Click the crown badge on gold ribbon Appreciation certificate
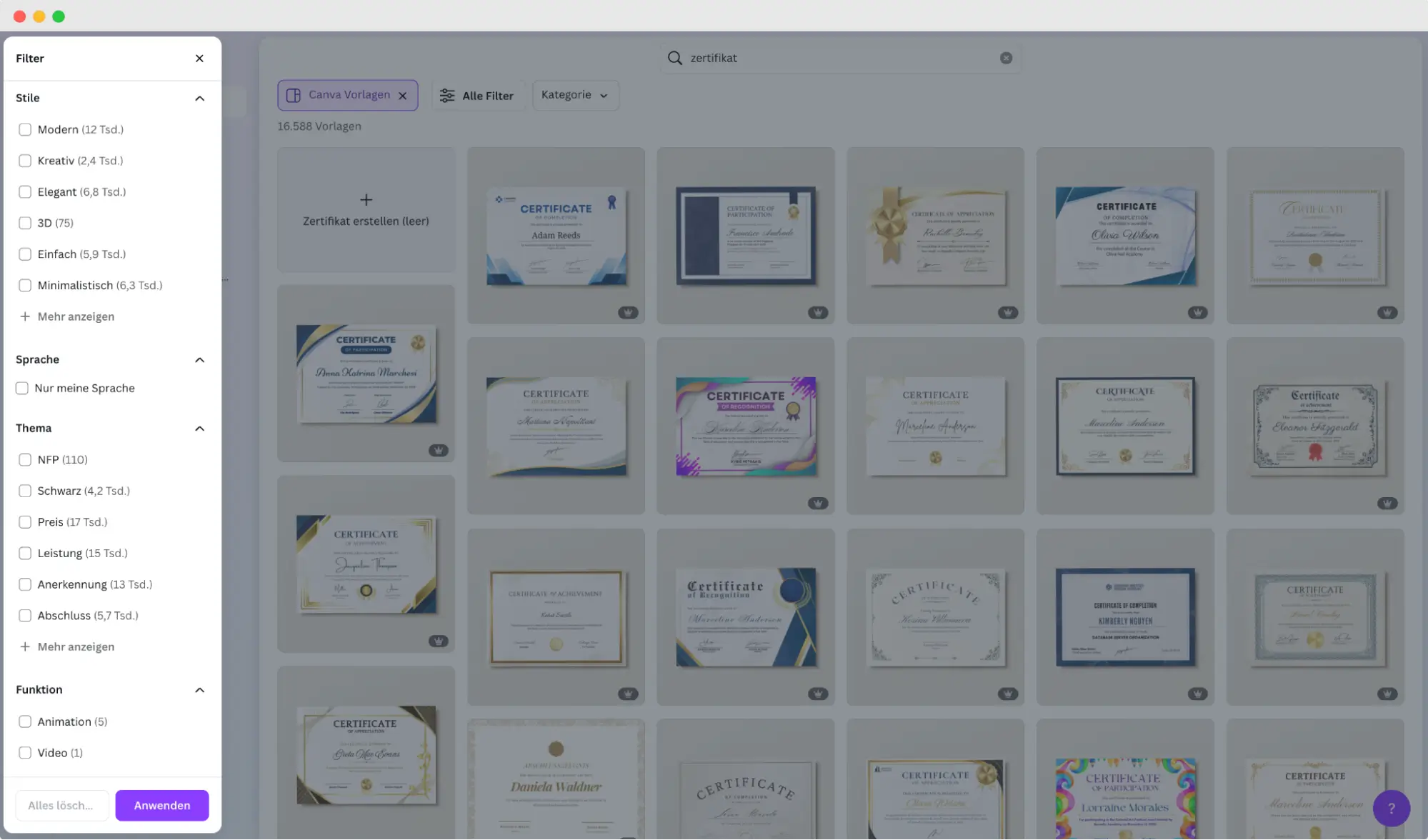Screen dimensions: 1428x840 point(1007,312)
